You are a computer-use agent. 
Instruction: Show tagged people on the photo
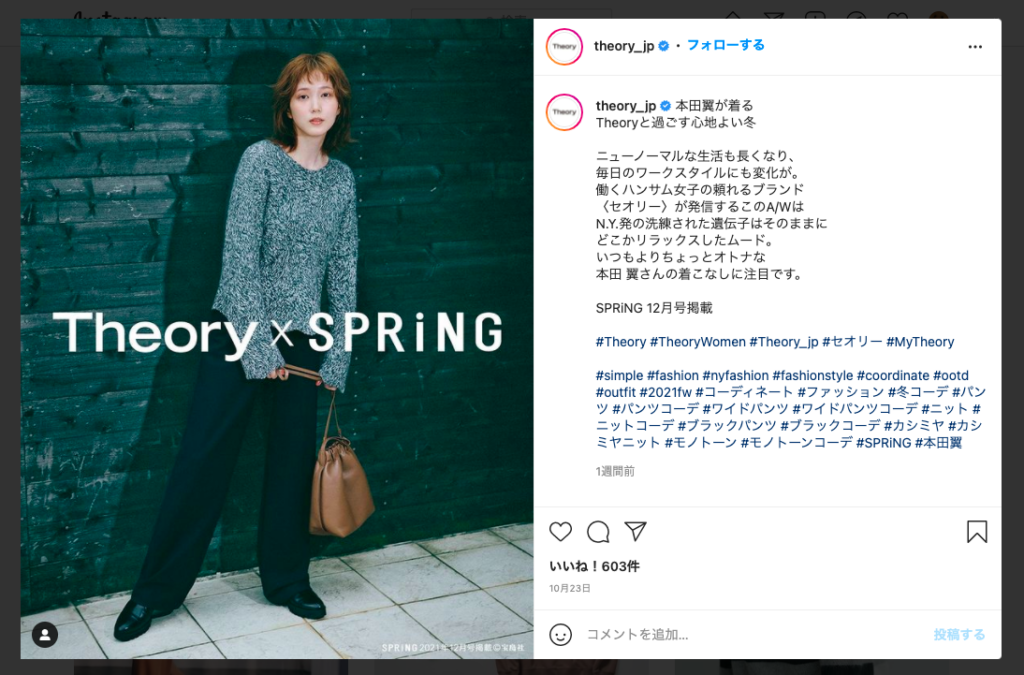point(45,635)
